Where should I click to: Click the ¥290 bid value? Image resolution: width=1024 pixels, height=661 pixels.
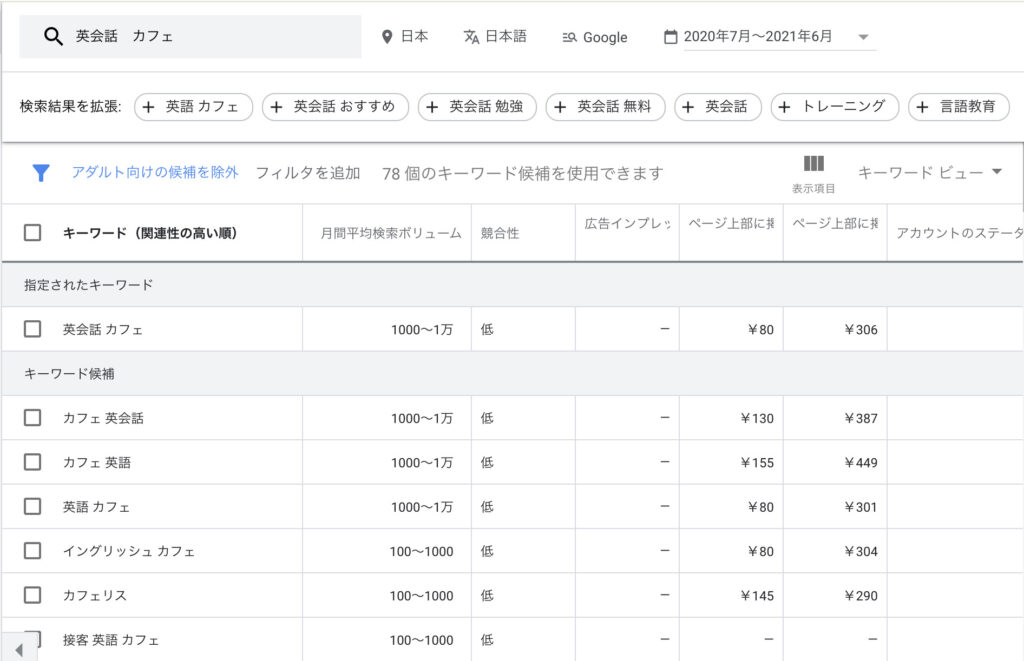click(x=861, y=596)
